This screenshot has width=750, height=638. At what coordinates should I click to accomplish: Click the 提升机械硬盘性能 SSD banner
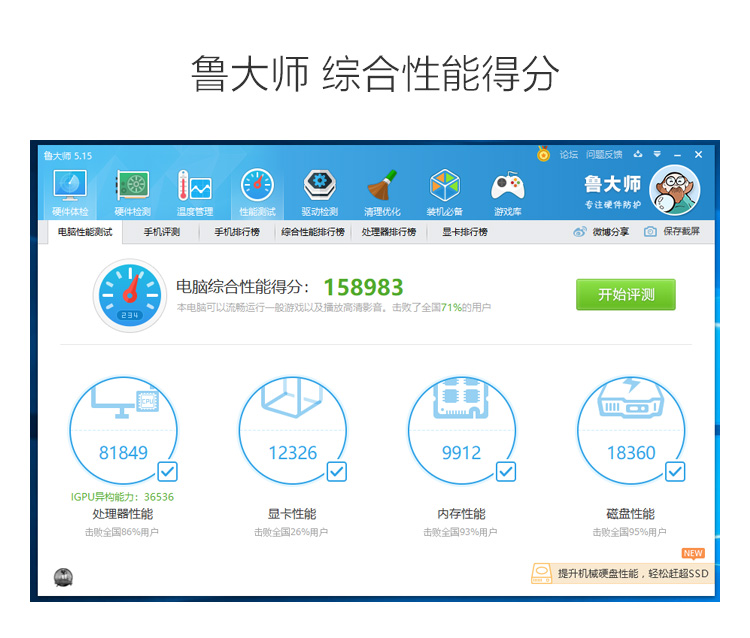coord(622,573)
